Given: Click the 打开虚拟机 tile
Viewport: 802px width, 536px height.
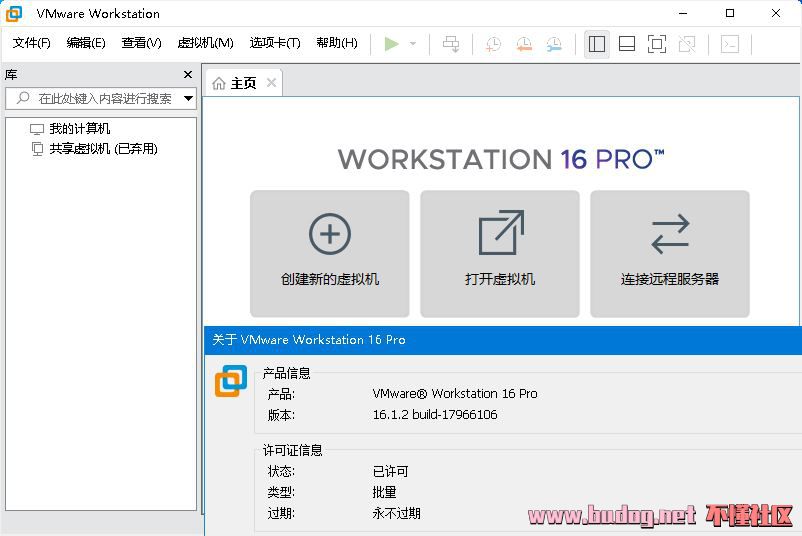Looking at the screenshot, I should tap(500, 254).
